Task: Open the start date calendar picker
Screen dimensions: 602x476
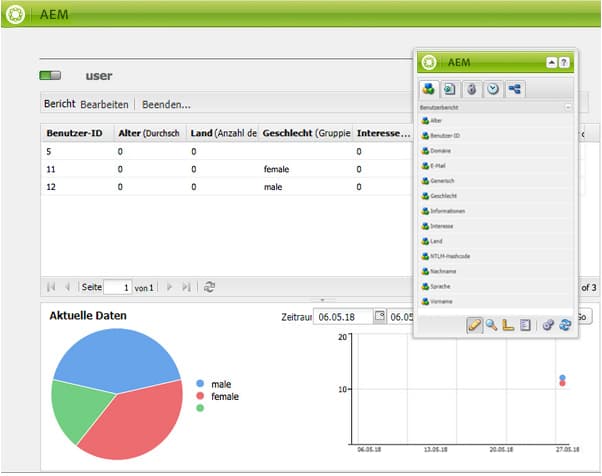Action: (x=379, y=316)
